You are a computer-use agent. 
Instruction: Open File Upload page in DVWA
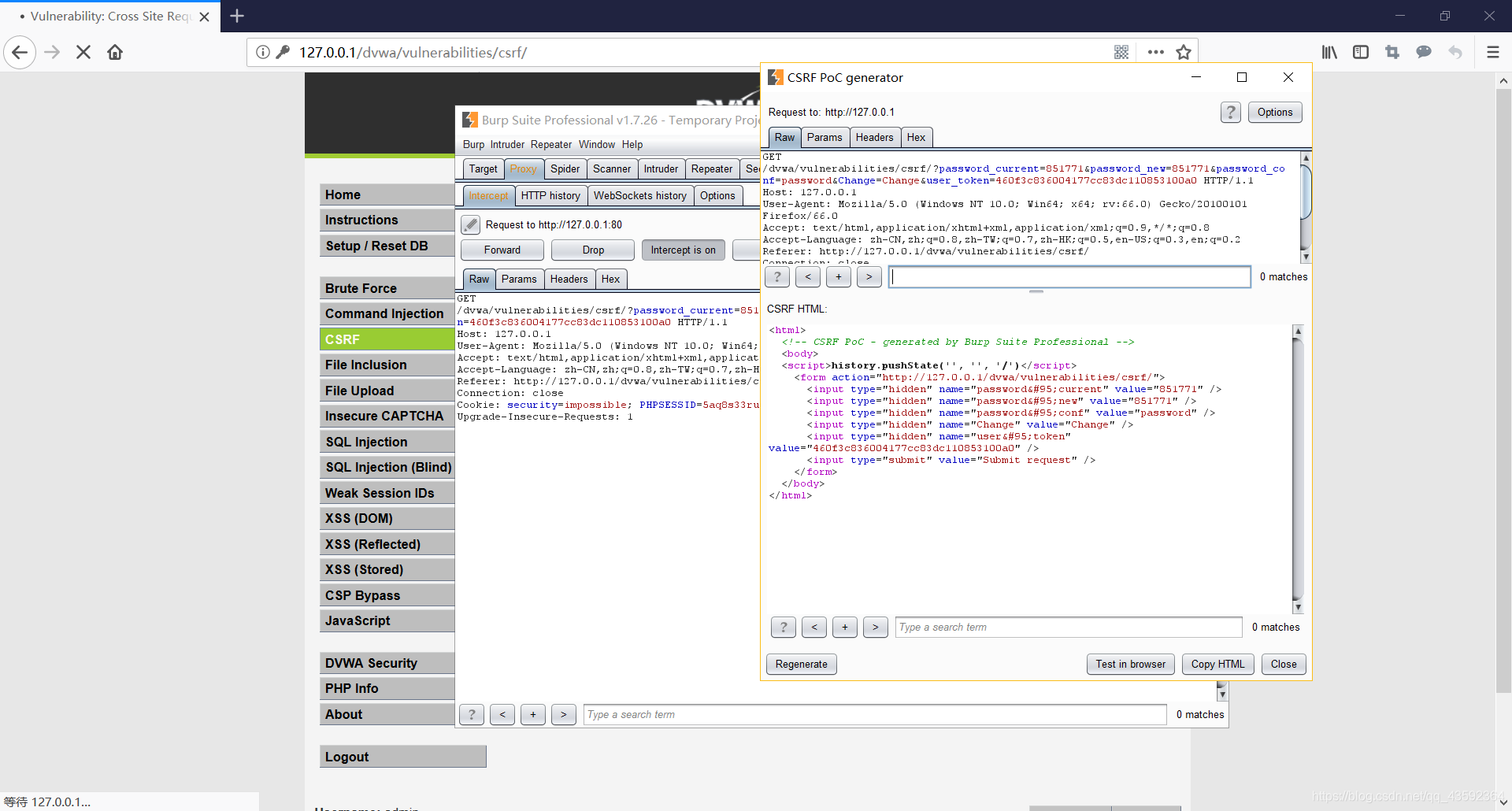[x=387, y=391]
